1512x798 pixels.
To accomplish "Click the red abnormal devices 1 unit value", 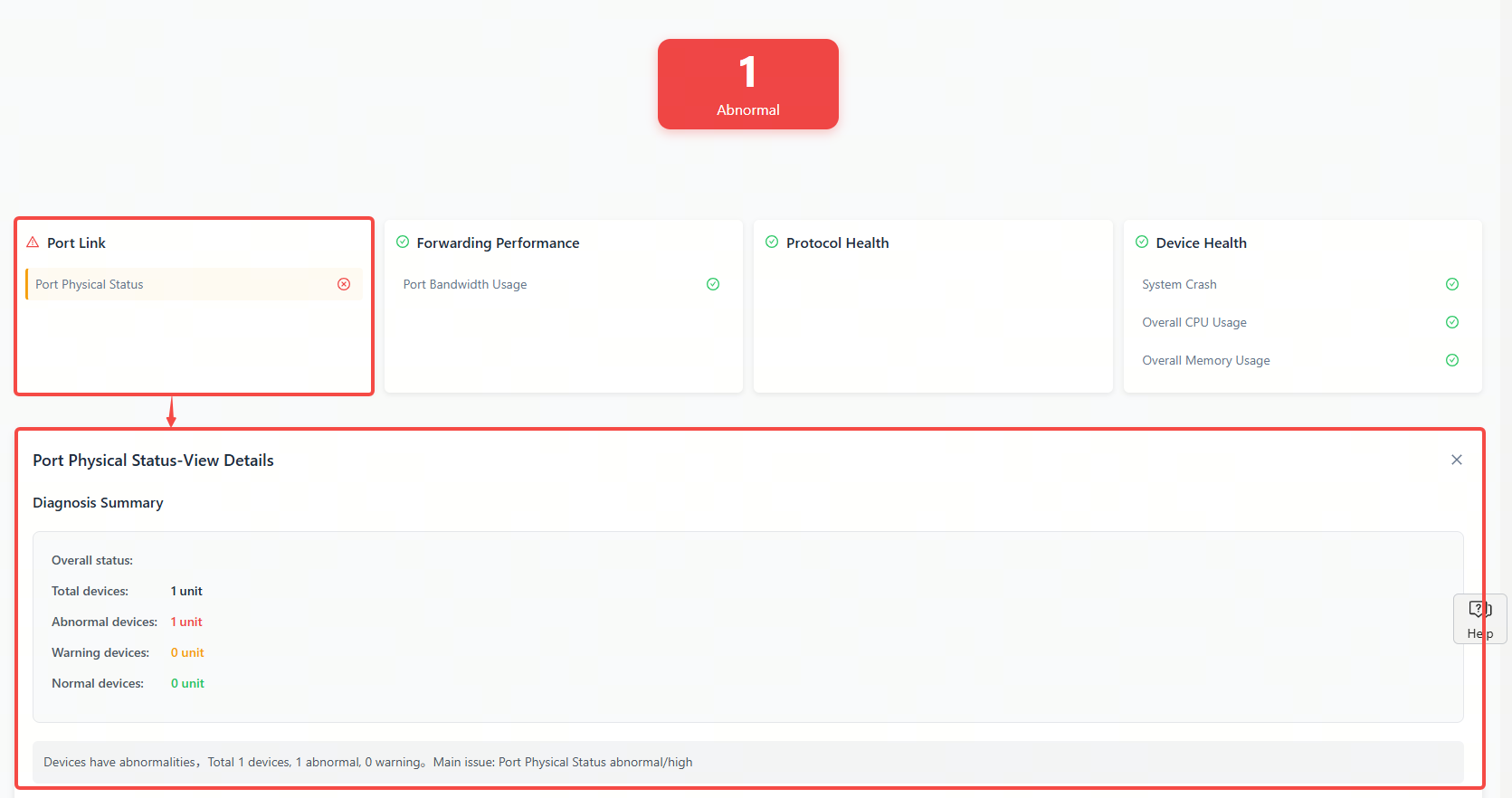I will coord(186,622).
